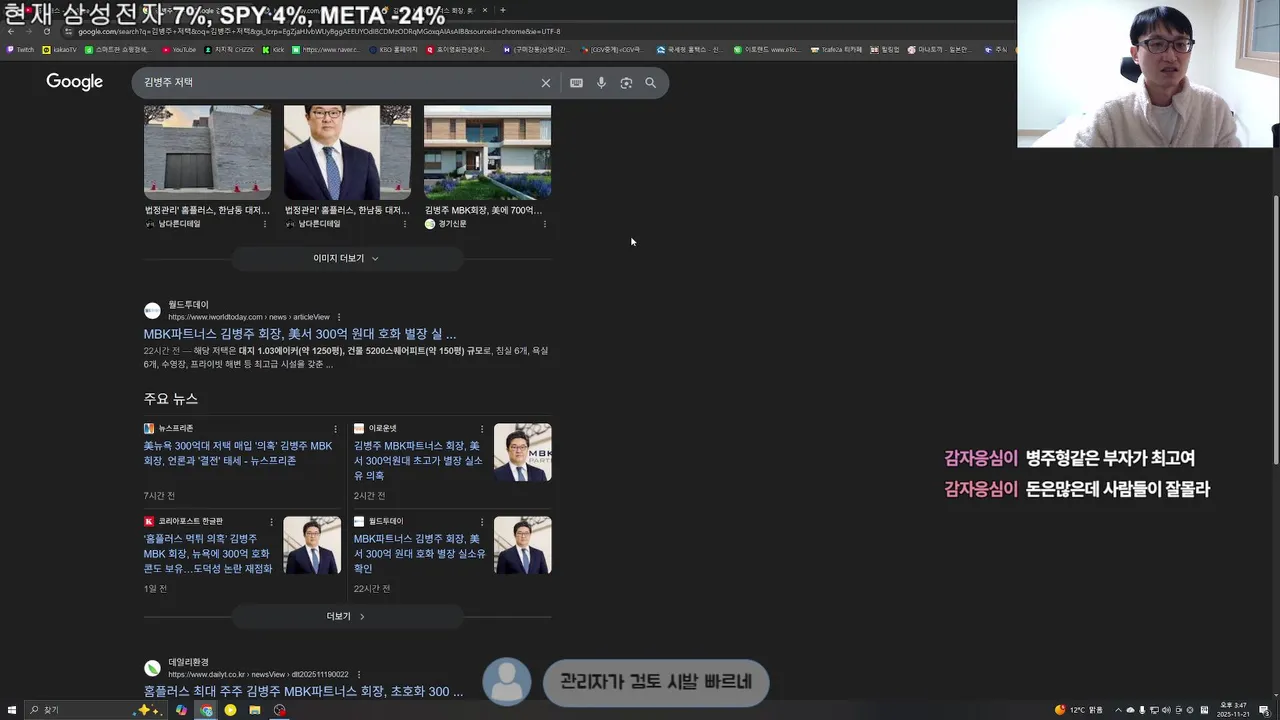Open options for the 경기신문 image result

tap(545, 224)
